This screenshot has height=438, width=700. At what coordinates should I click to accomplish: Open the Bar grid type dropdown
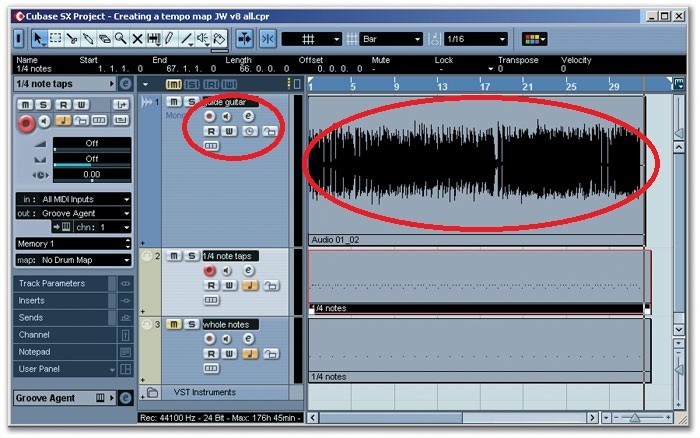[x=390, y=39]
